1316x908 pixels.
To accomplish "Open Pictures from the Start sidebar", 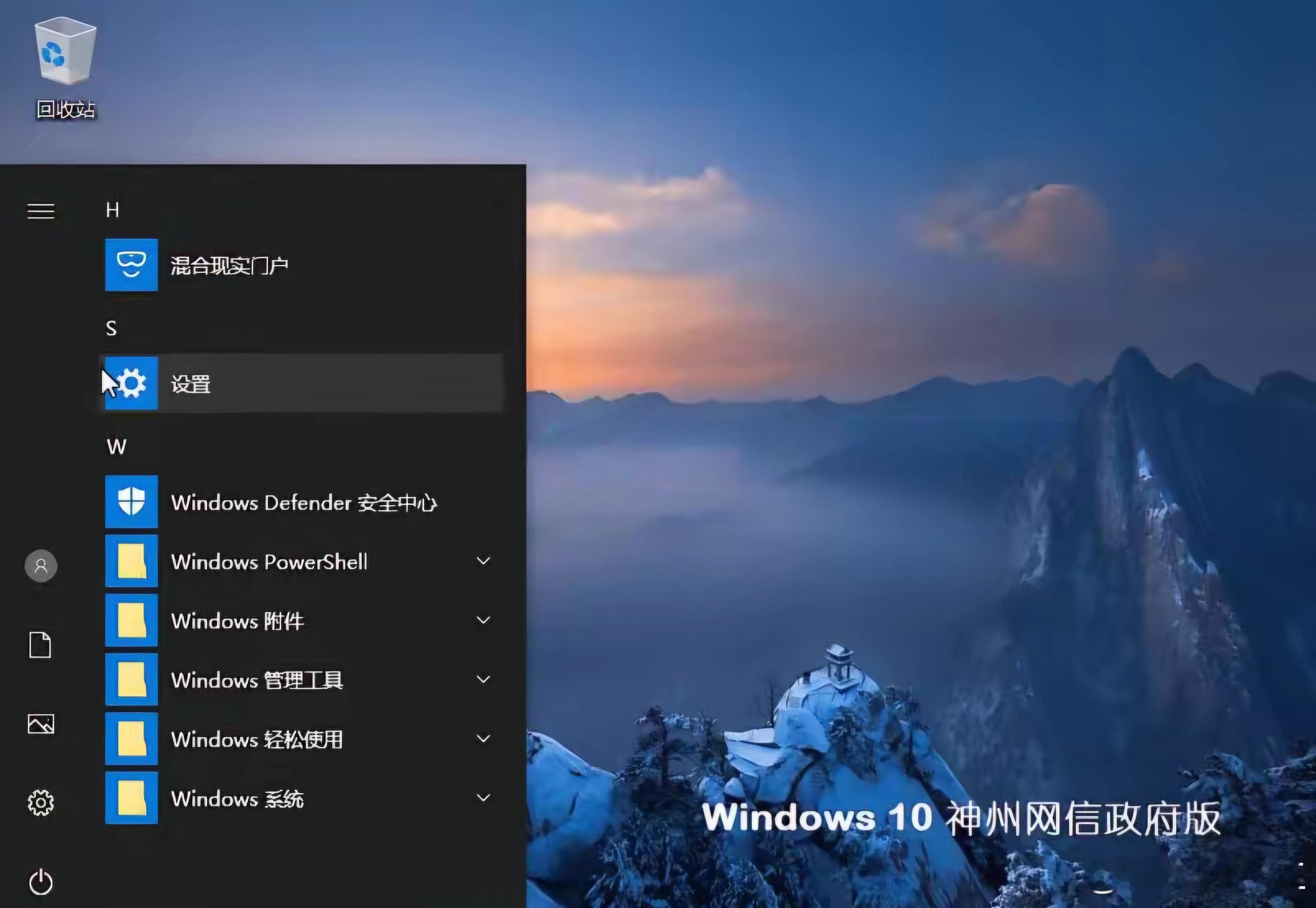I will click(41, 724).
